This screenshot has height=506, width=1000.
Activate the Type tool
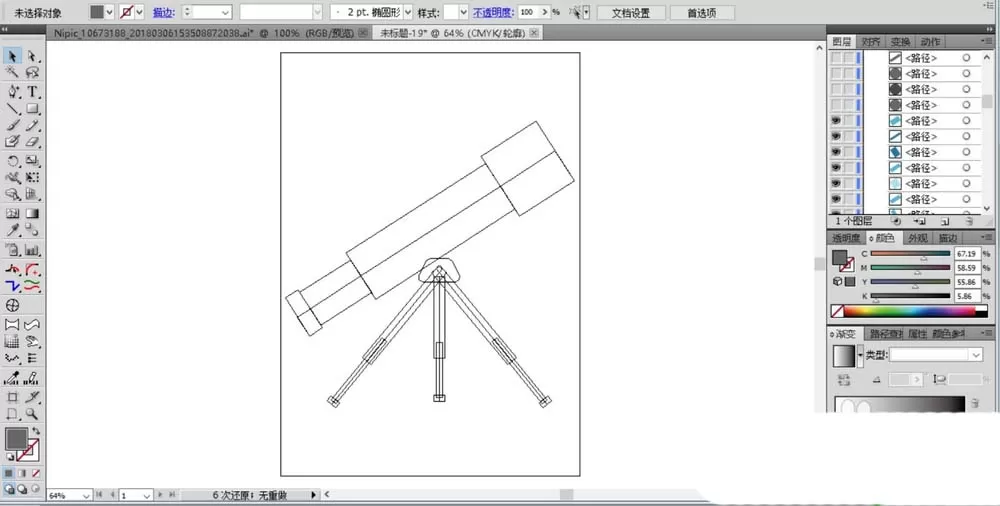point(32,92)
